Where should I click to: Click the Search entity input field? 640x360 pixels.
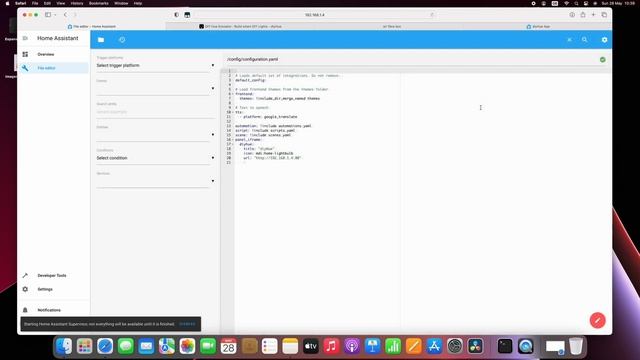(155, 112)
